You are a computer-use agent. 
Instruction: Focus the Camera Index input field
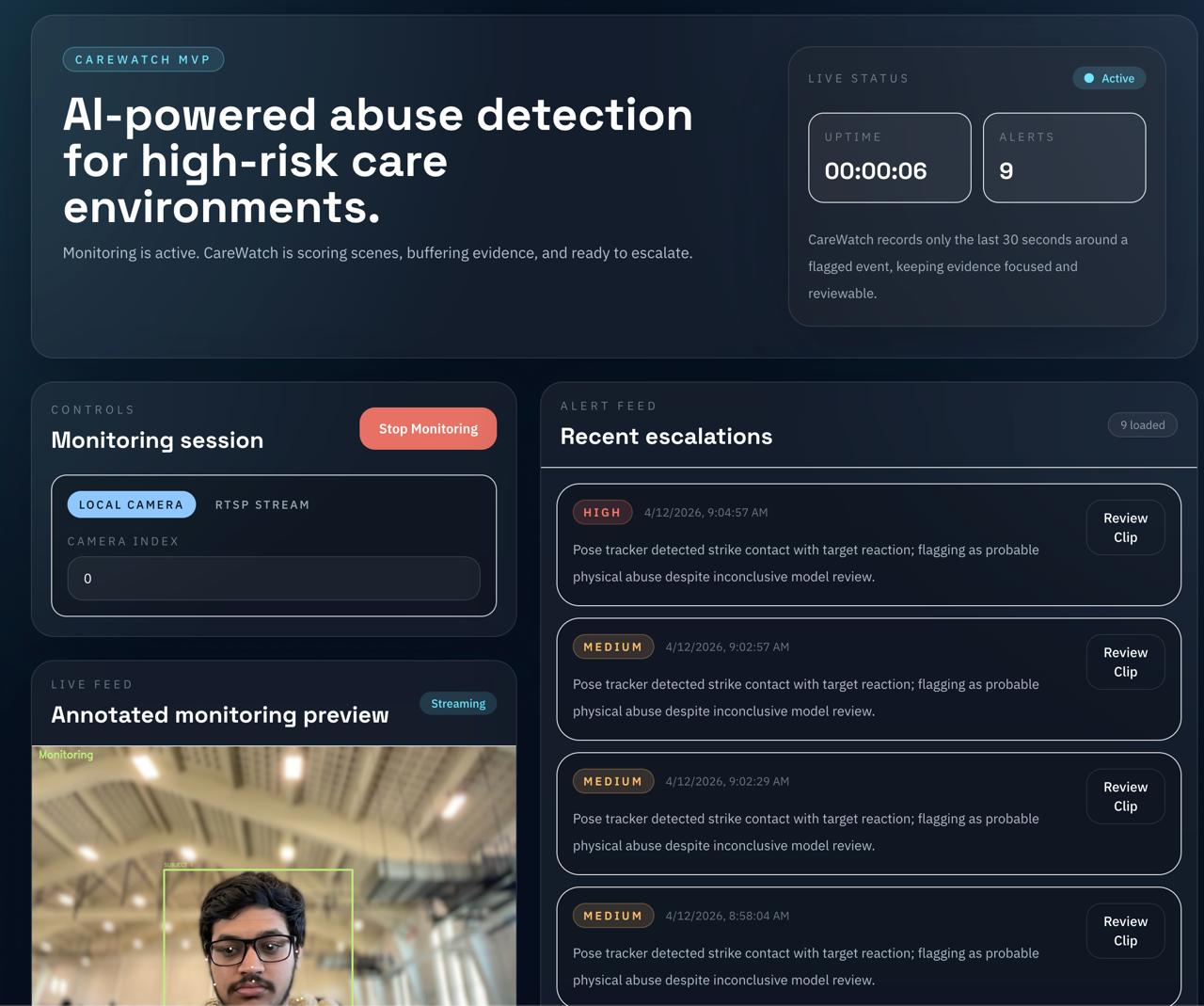[x=274, y=578]
